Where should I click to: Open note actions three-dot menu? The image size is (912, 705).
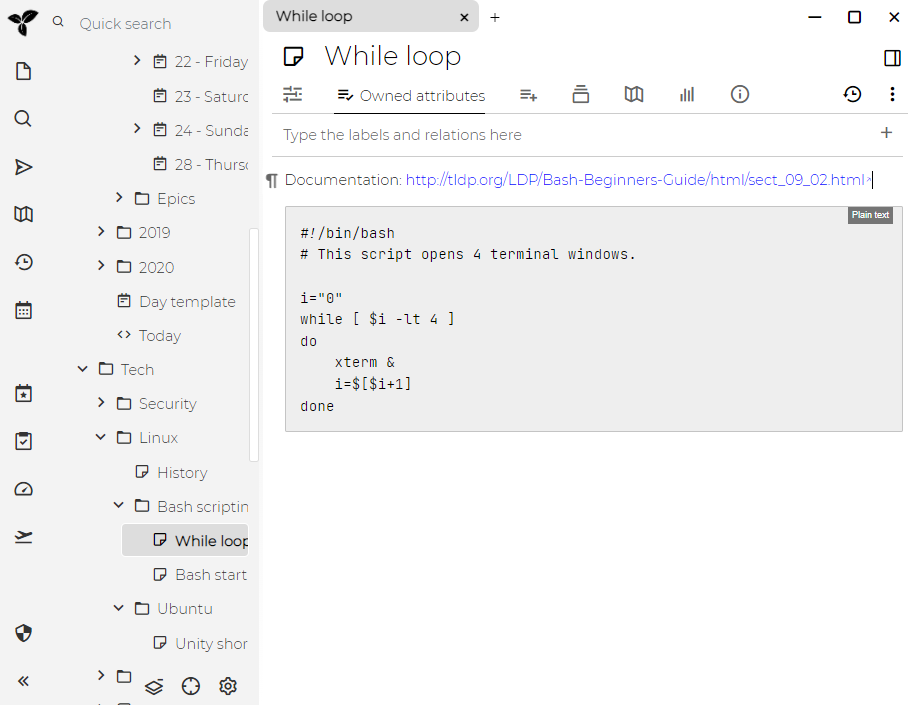click(892, 94)
